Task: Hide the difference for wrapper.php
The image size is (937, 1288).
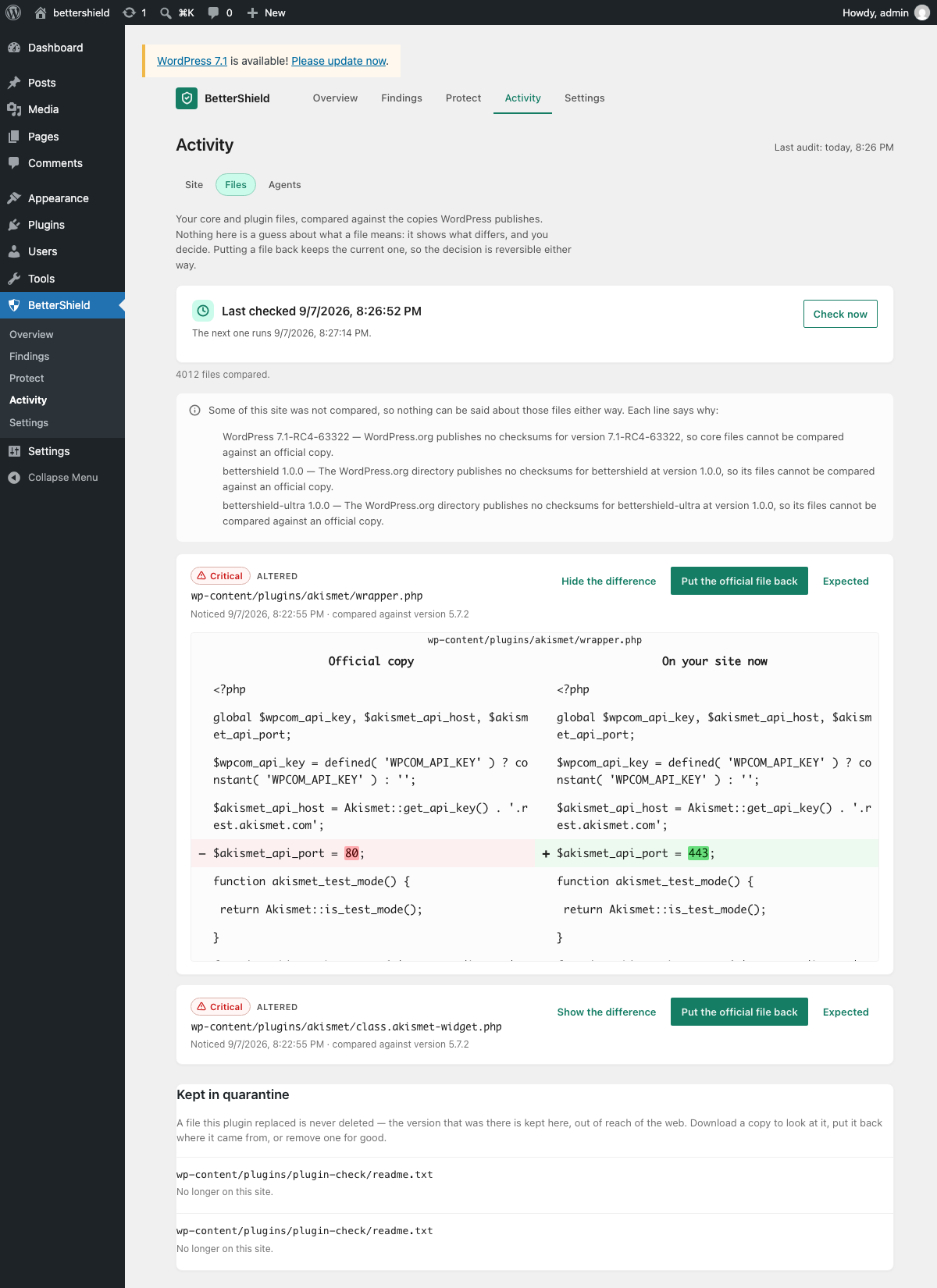Action: click(608, 582)
